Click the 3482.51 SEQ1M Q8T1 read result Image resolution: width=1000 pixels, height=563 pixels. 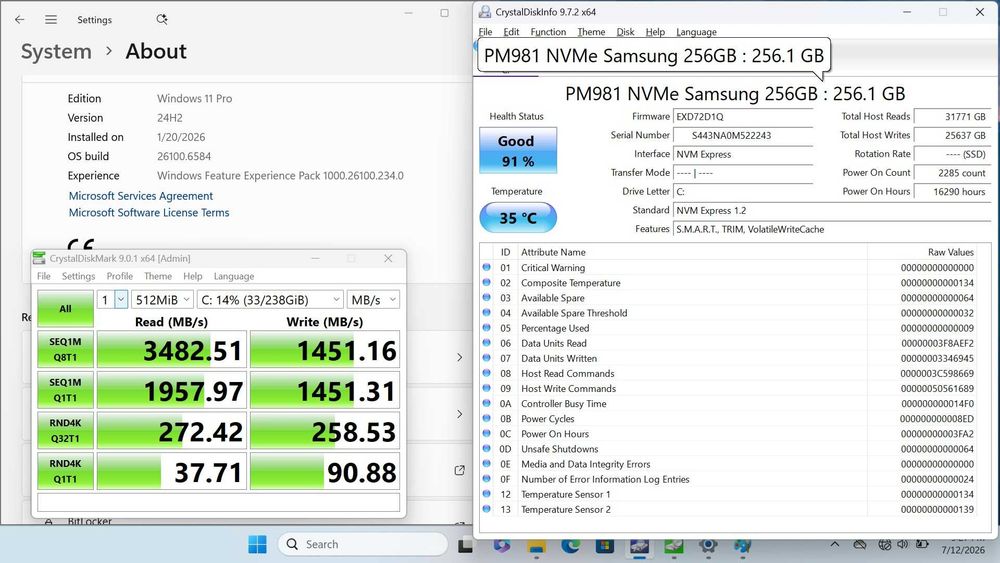click(x=172, y=349)
